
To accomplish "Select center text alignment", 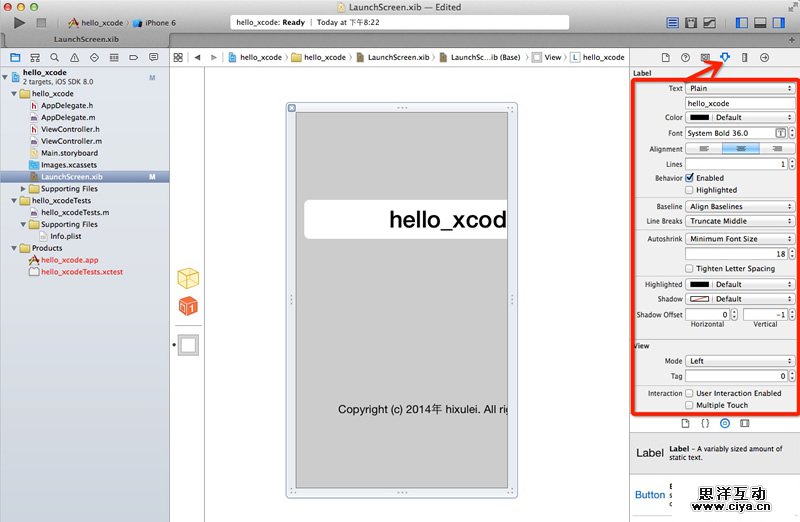I will (x=741, y=148).
